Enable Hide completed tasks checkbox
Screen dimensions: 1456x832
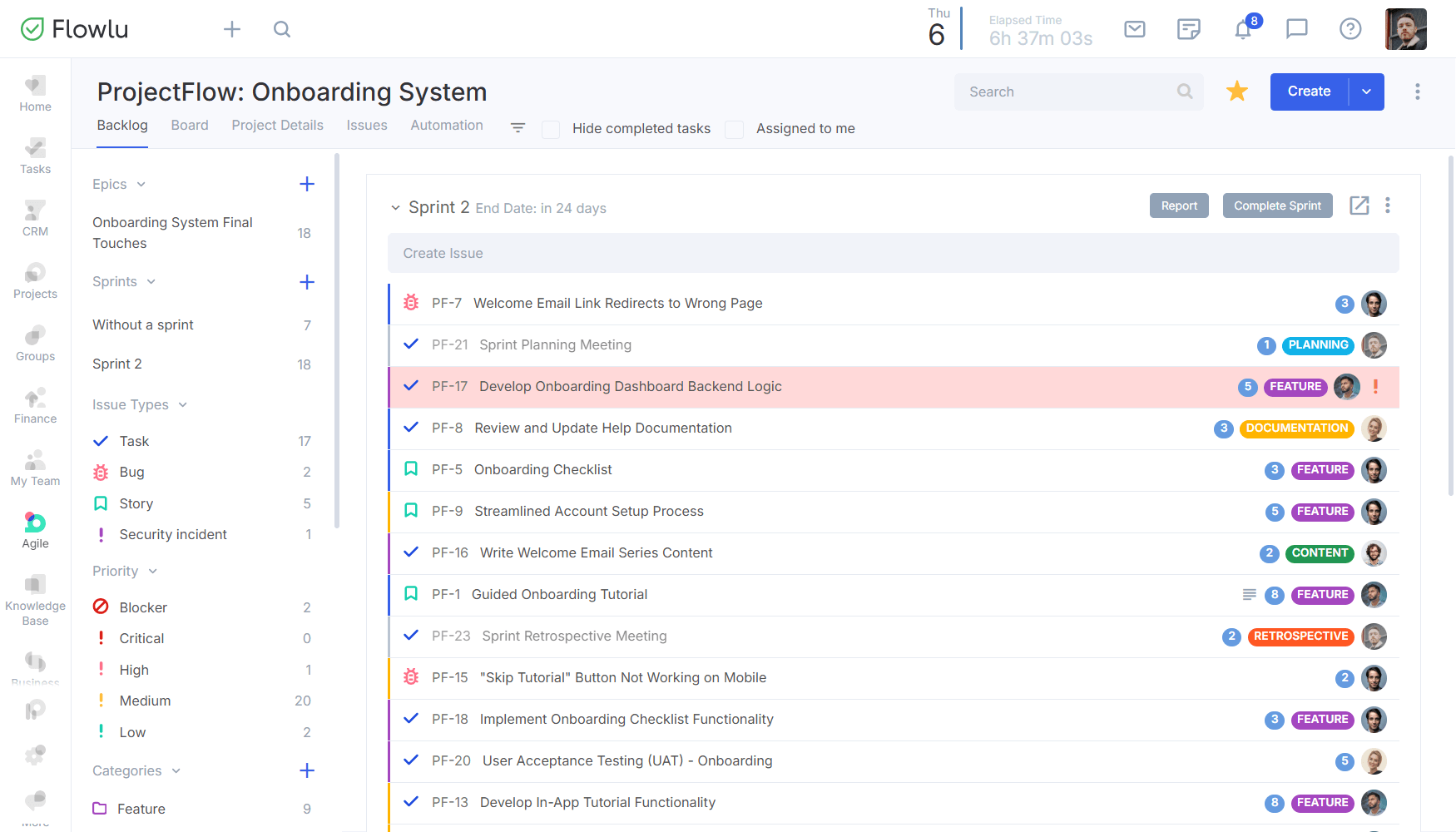[x=551, y=129]
